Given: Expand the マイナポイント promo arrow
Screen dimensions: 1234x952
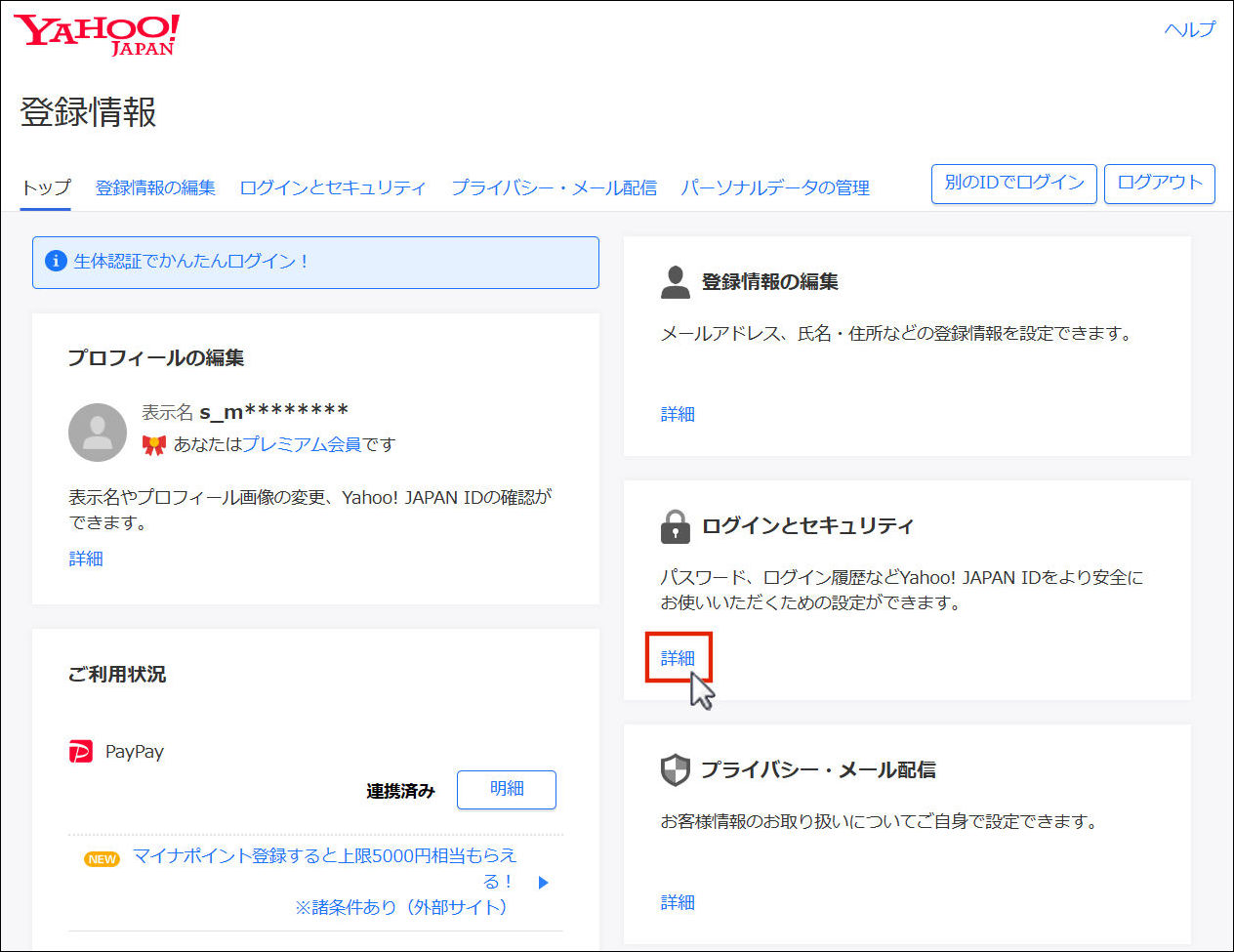Looking at the screenshot, I should point(544,882).
